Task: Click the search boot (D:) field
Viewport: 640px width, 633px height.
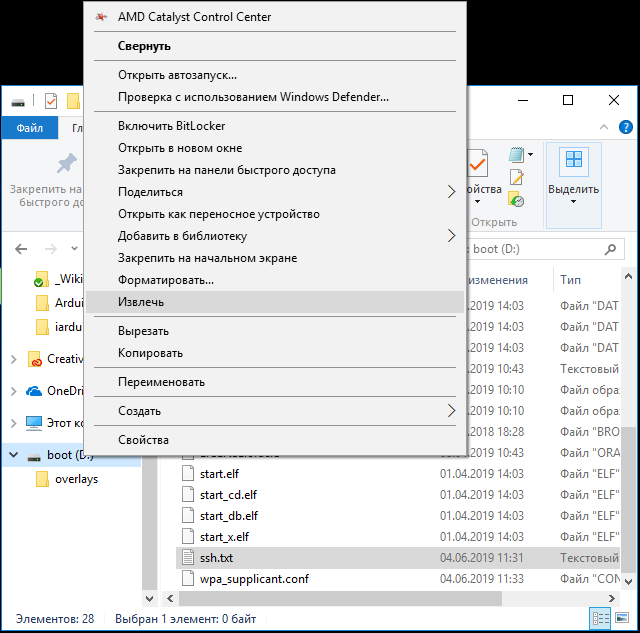Action: click(544, 249)
